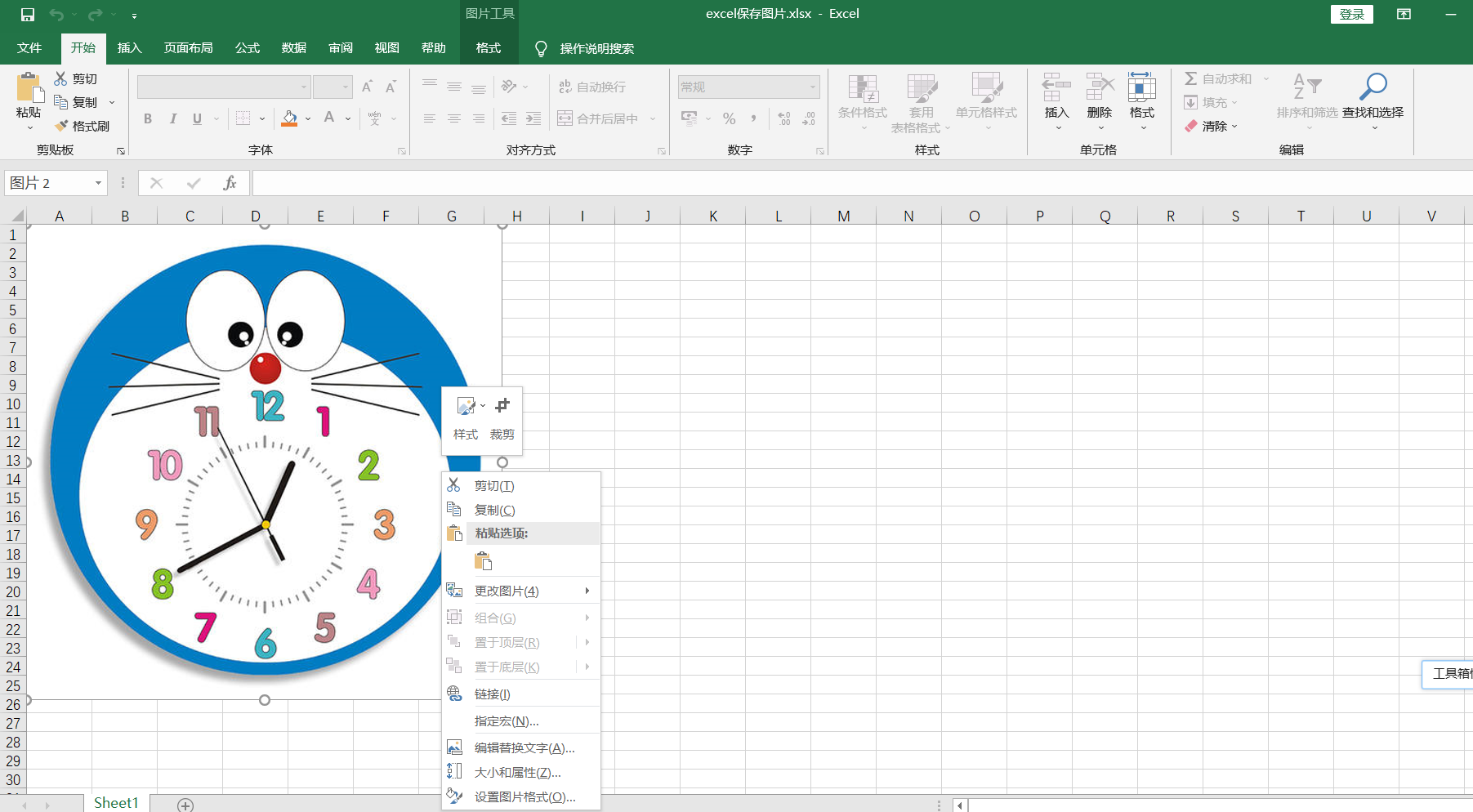The width and height of the screenshot is (1473, 812).
Task: Save the workbook with the floppy disk icon
Action: 28,15
